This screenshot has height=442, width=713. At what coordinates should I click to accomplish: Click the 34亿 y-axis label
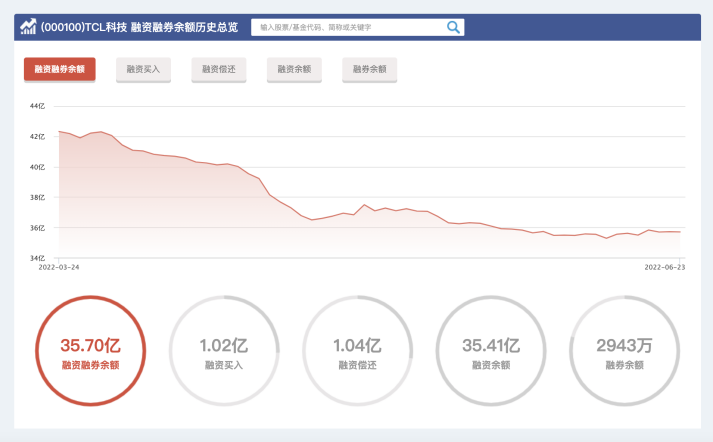37,258
